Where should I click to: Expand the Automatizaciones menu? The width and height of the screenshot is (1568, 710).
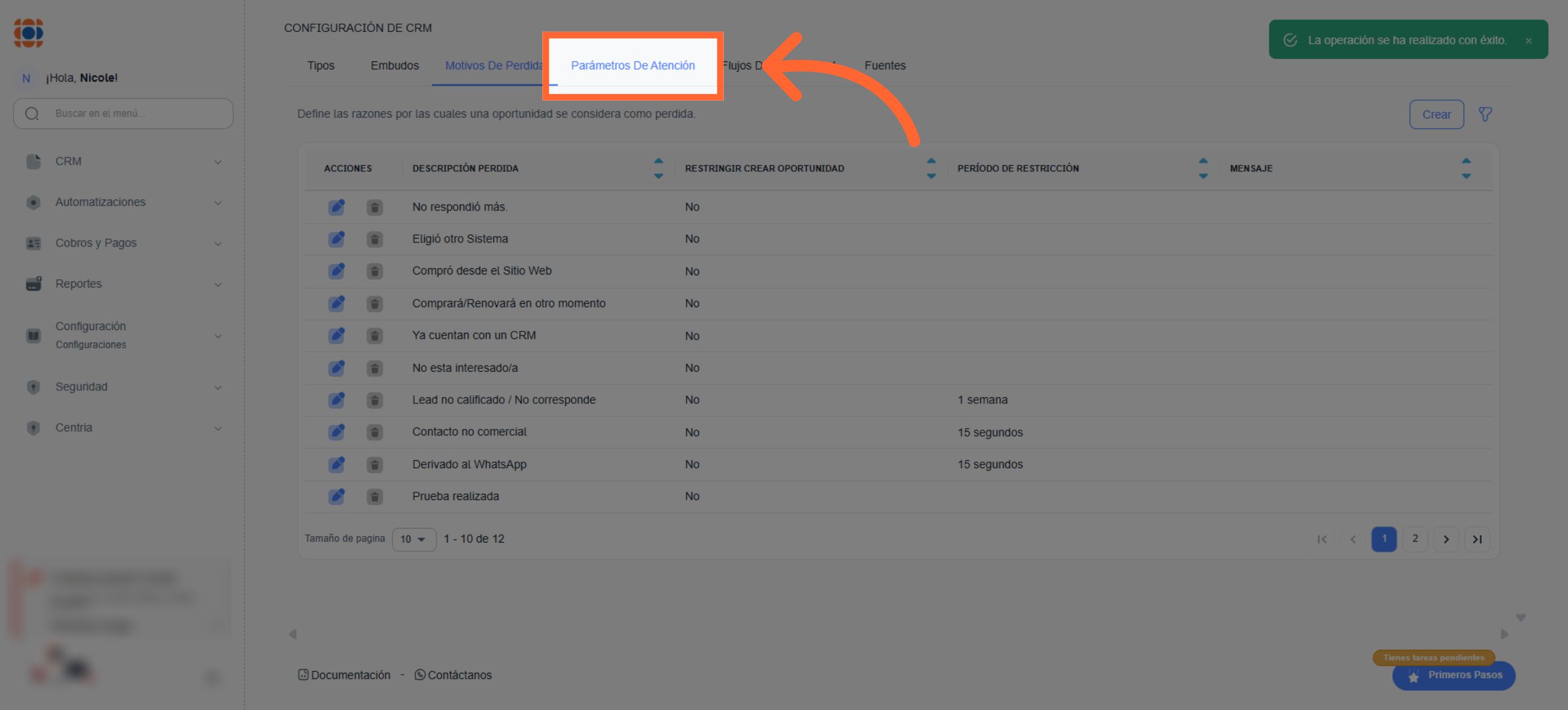coord(123,202)
